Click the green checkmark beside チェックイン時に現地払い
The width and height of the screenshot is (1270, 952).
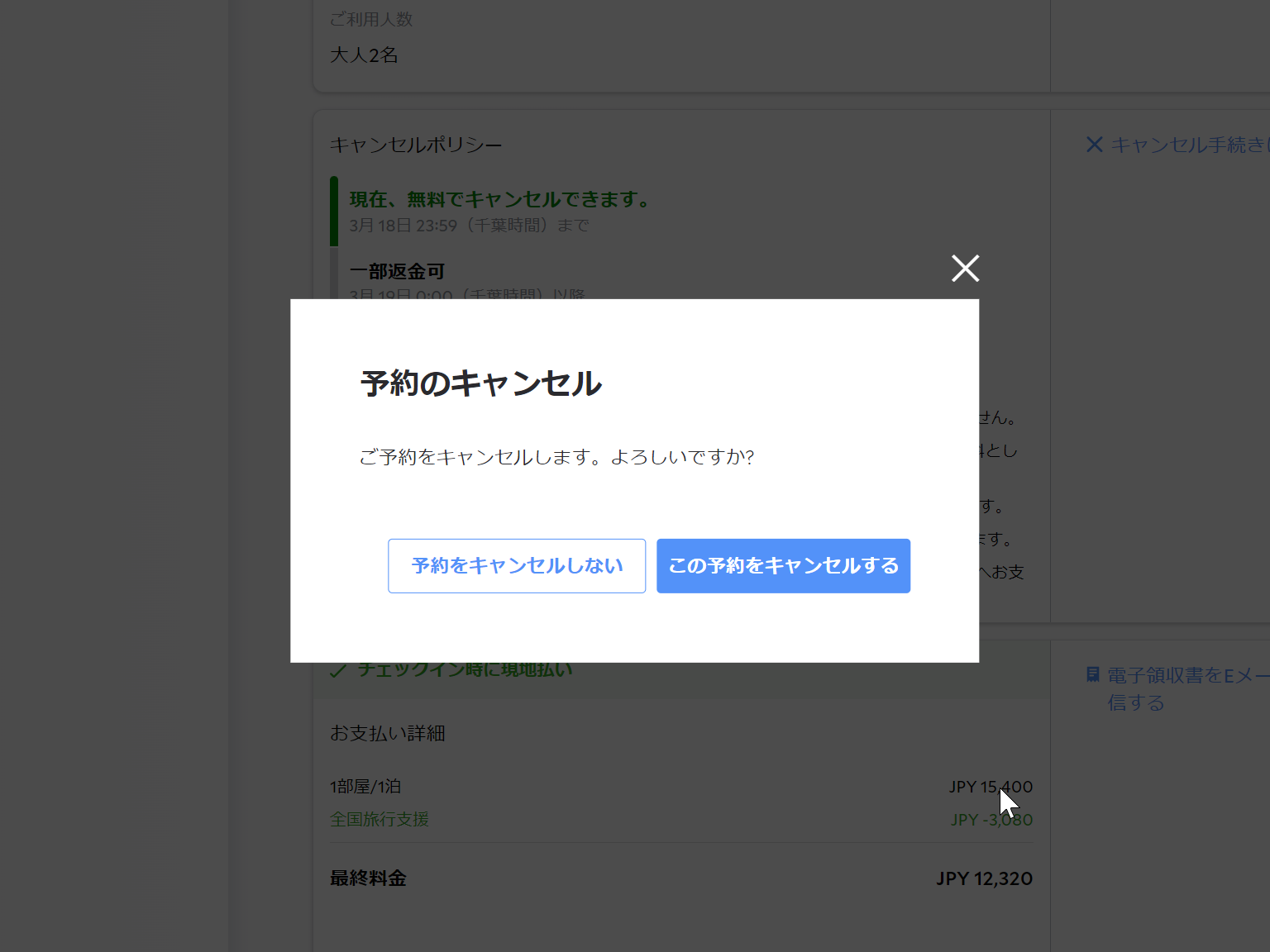click(337, 669)
